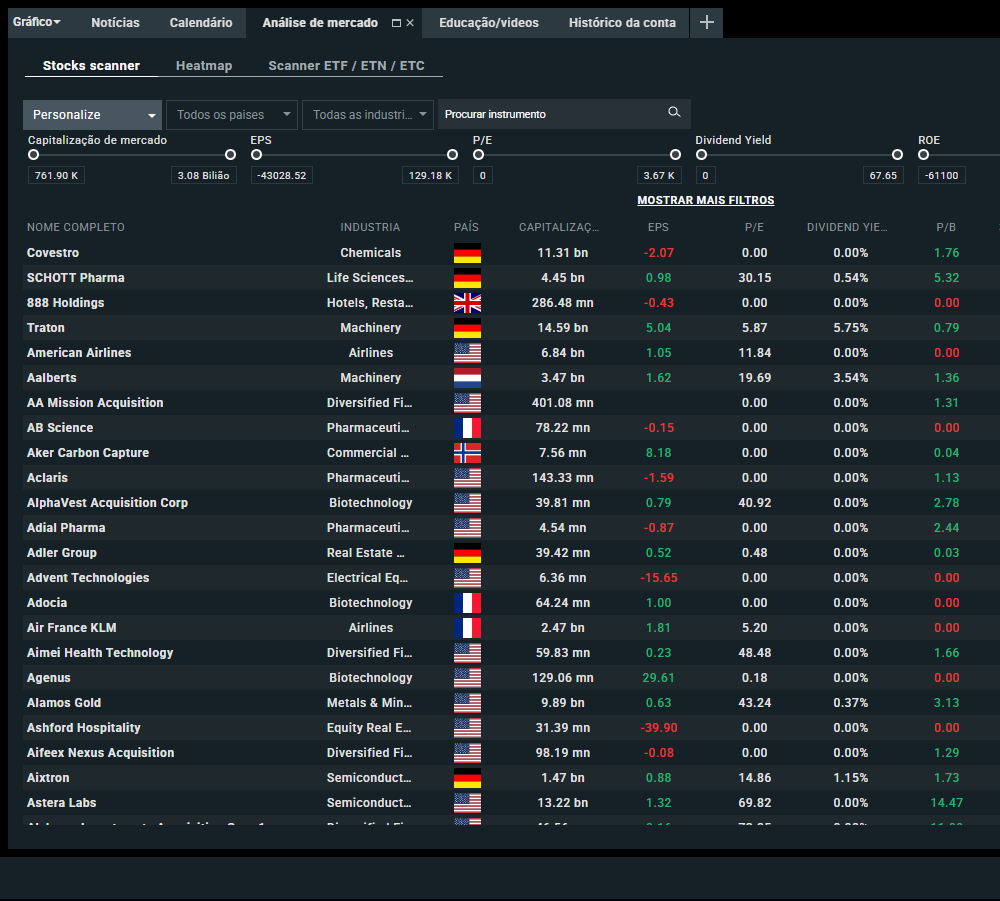Sort by the EPS column header
The width and height of the screenshot is (1000, 901).
pyautogui.click(x=658, y=227)
